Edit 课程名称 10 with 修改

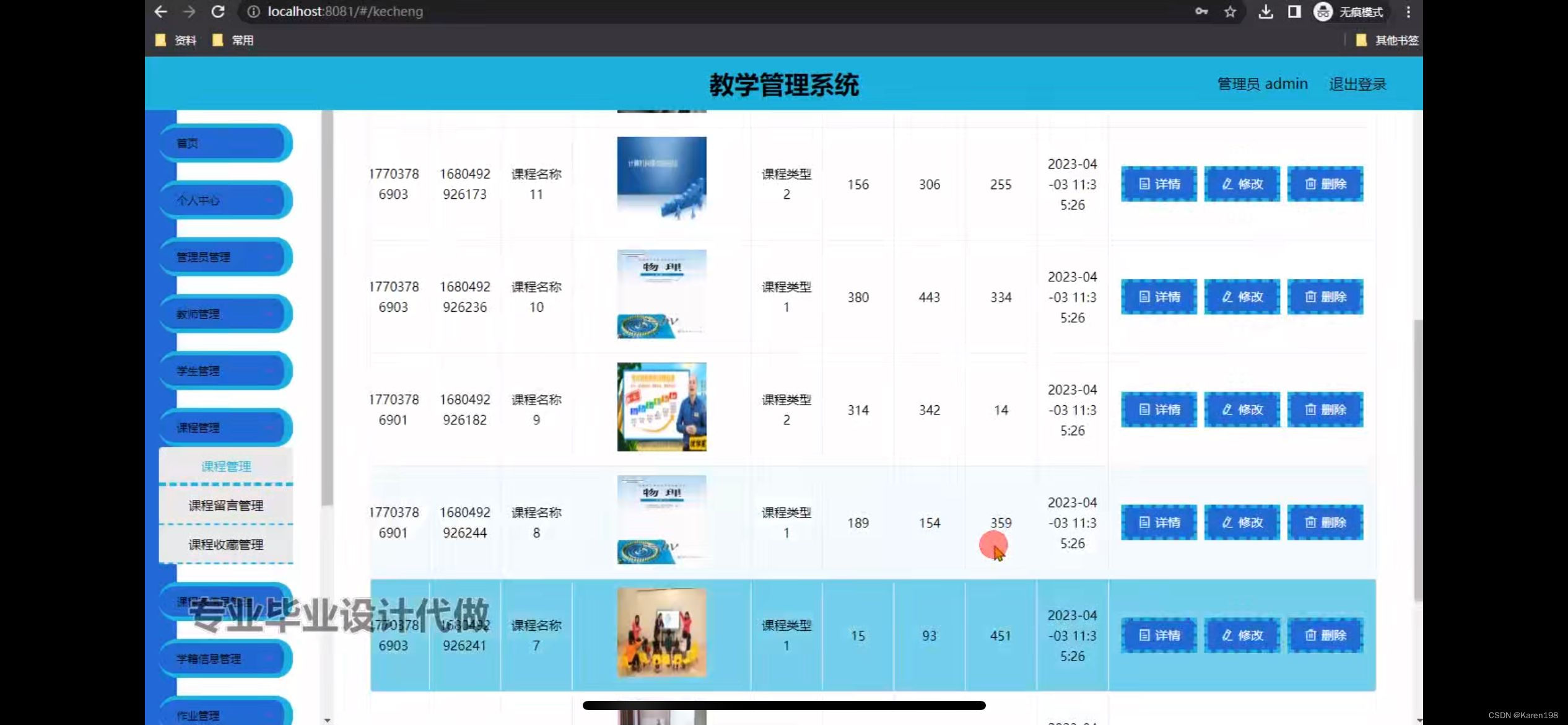pyautogui.click(x=1242, y=297)
